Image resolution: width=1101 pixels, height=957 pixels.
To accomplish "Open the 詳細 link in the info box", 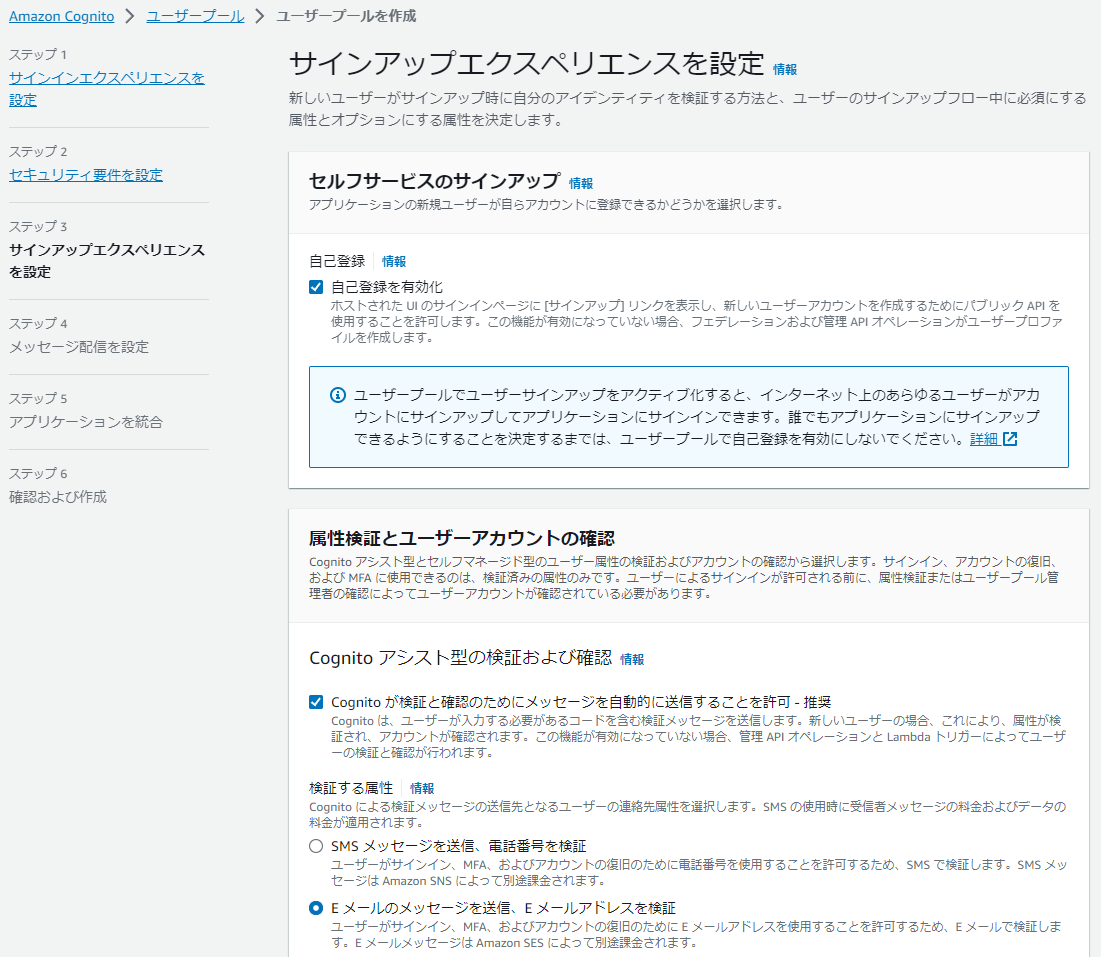I will [x=984, y=439].
